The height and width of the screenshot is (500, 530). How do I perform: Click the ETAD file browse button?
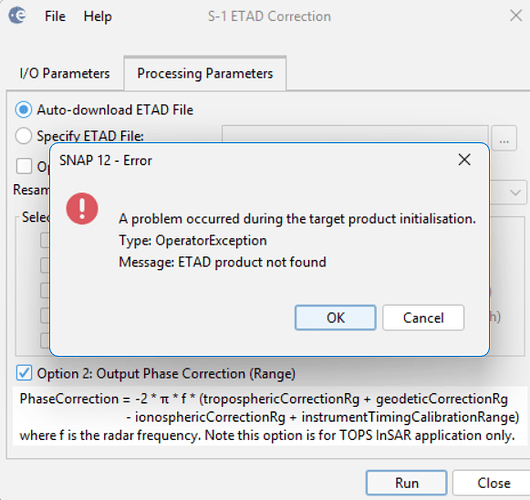(504, 138)
